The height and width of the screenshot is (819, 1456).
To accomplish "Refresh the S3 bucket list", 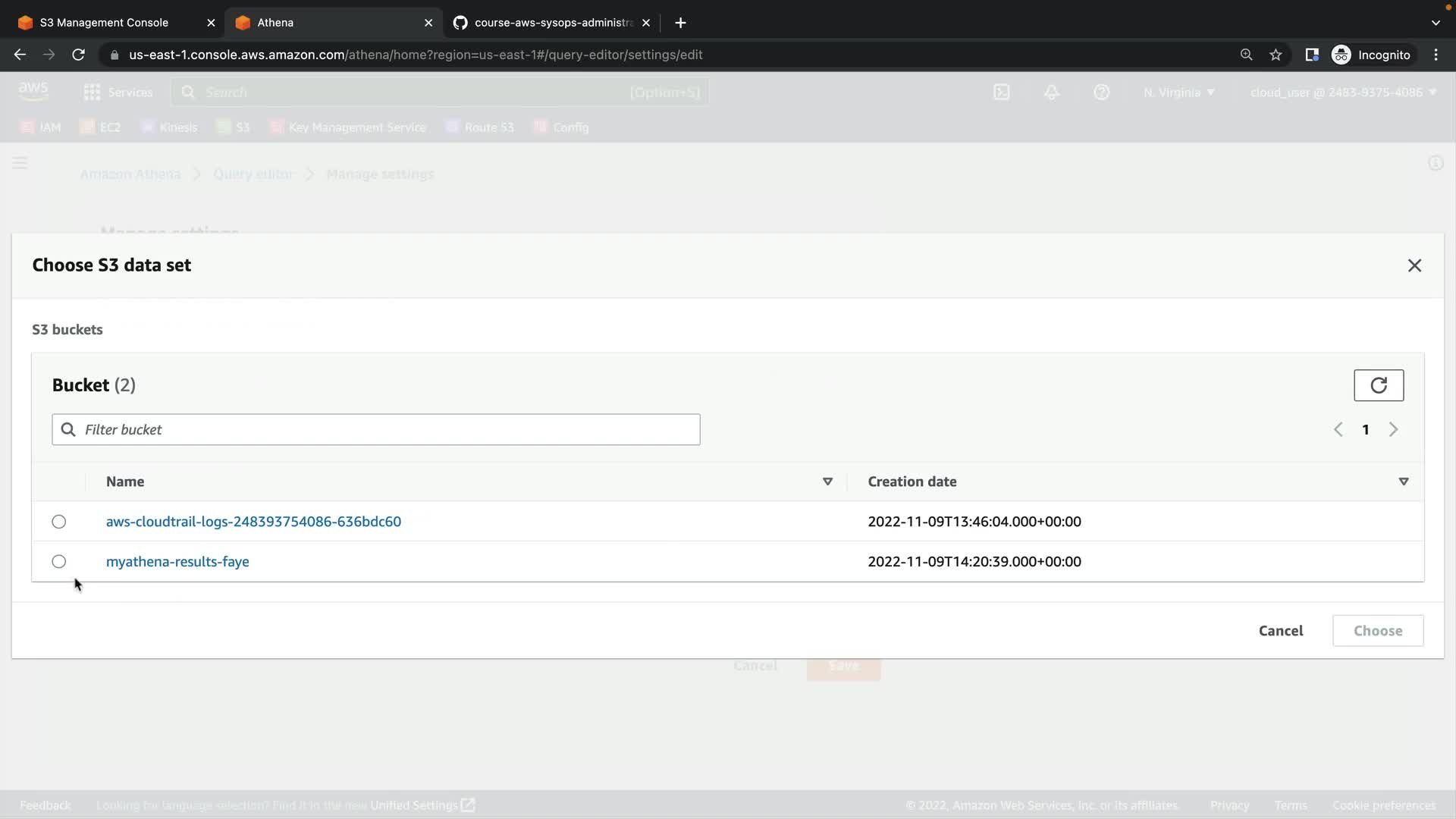I will pos(1378,385).
